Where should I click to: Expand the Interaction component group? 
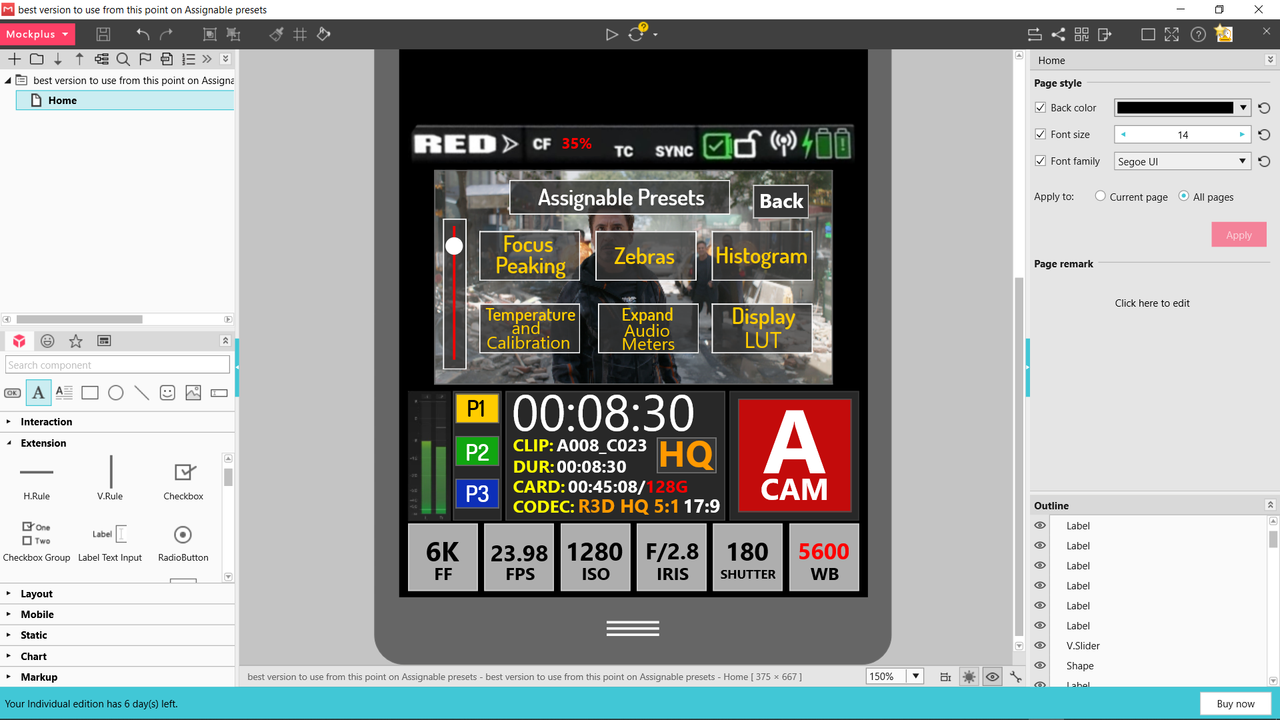(x=118, y=422)
